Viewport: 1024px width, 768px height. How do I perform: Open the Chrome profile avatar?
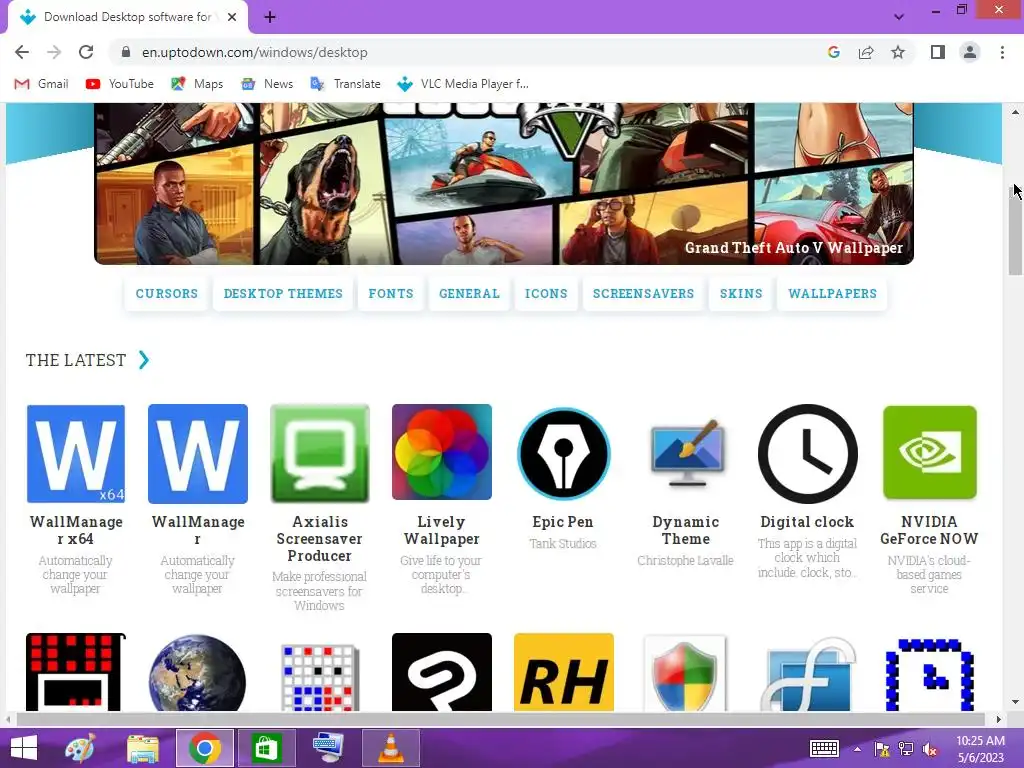[x=970, y=52]
